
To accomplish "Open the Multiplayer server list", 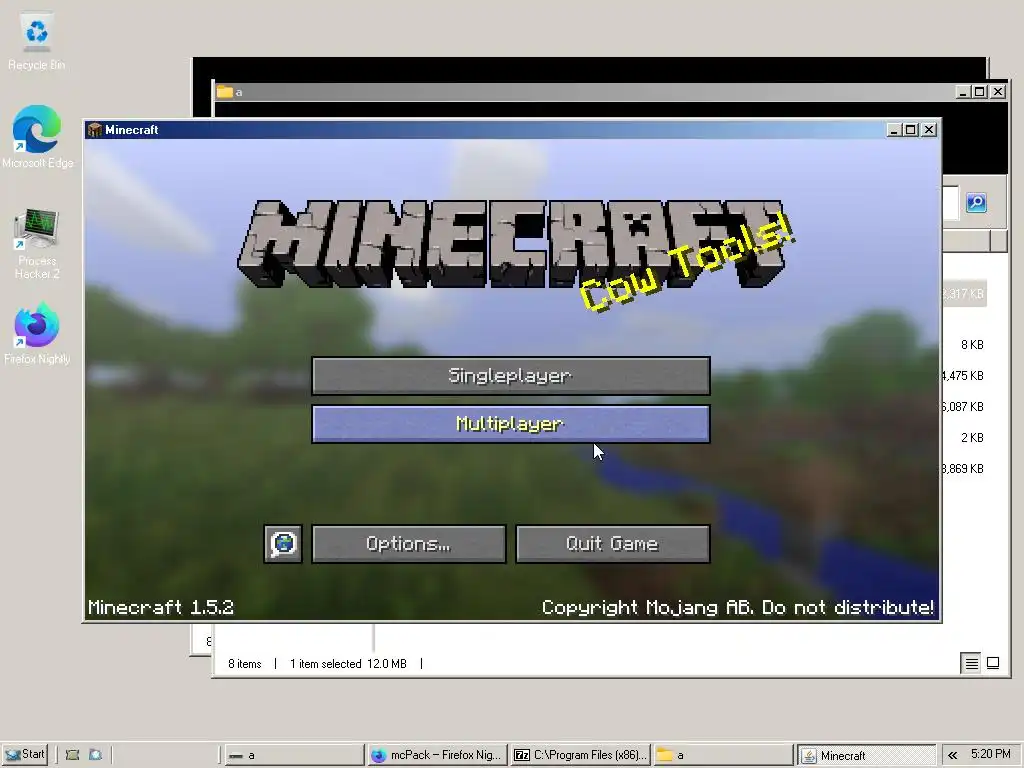I will click(x=511, y=424).
